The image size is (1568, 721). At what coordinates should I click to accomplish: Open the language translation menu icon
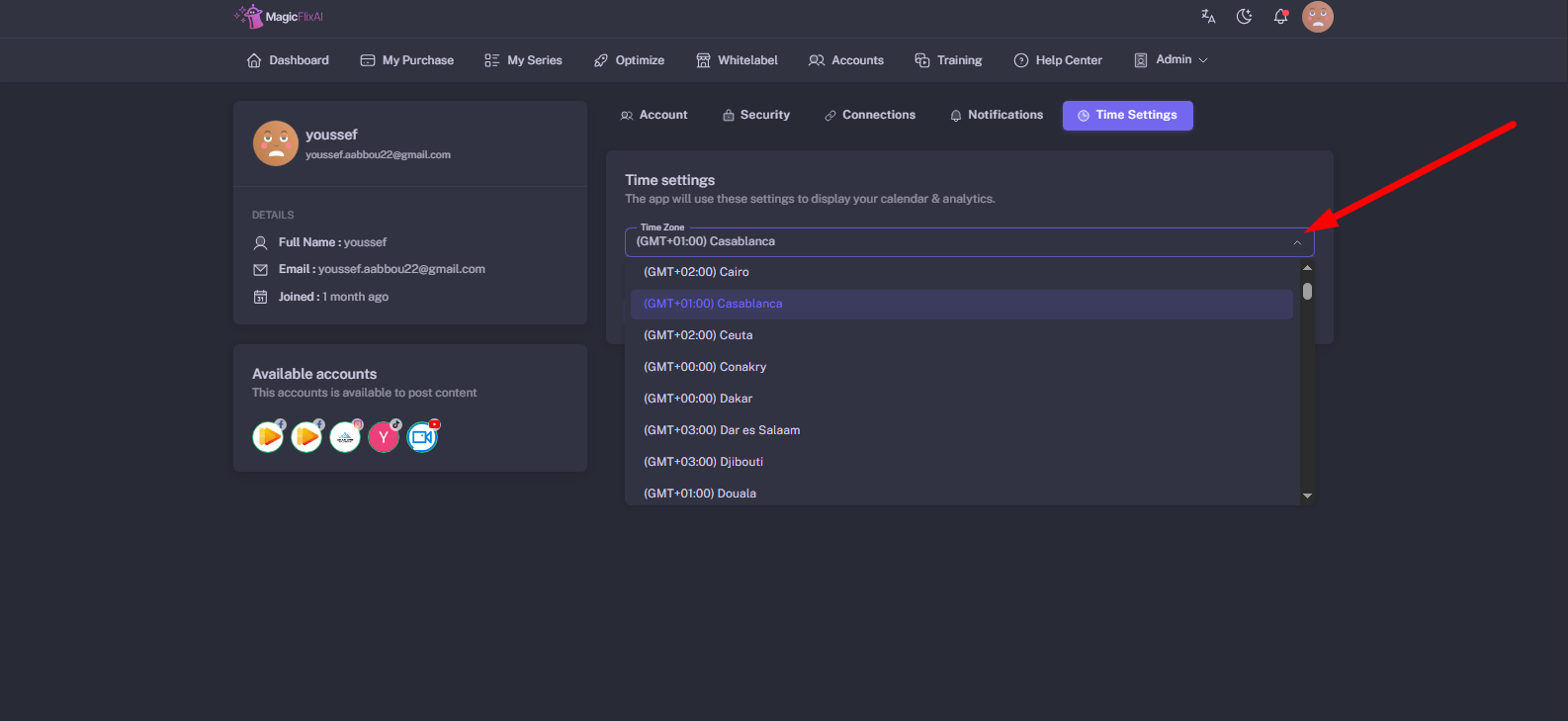click(1208, 17)
